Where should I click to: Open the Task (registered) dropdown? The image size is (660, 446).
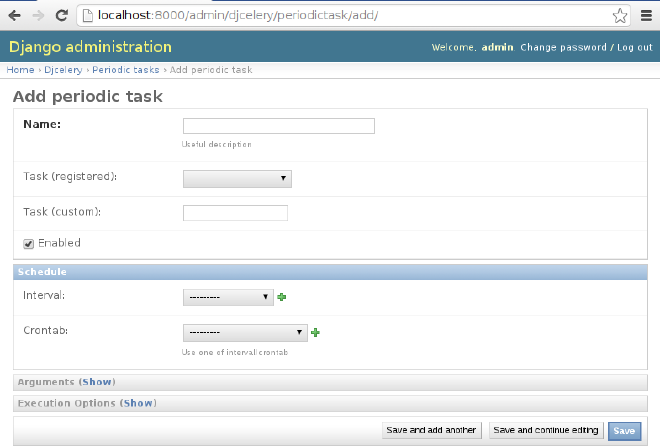click(x=237, y=178)
